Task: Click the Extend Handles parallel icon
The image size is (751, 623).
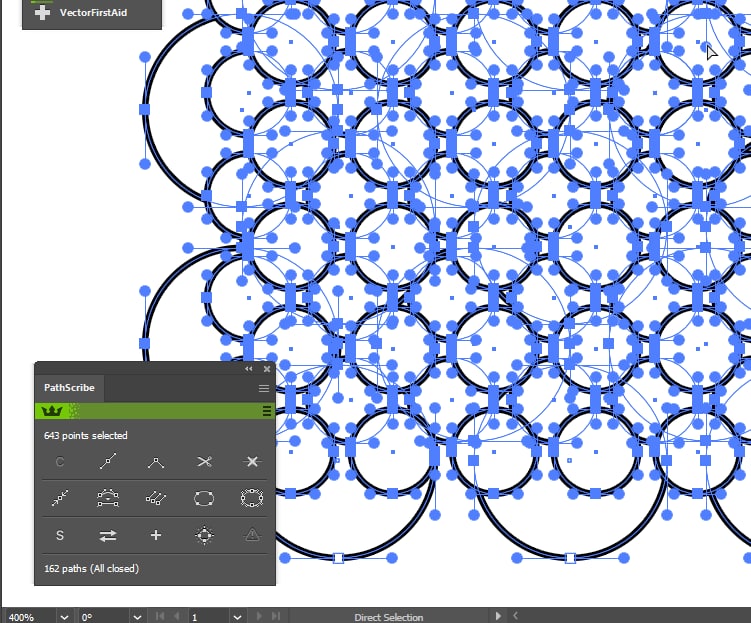Action: (156, 498)
